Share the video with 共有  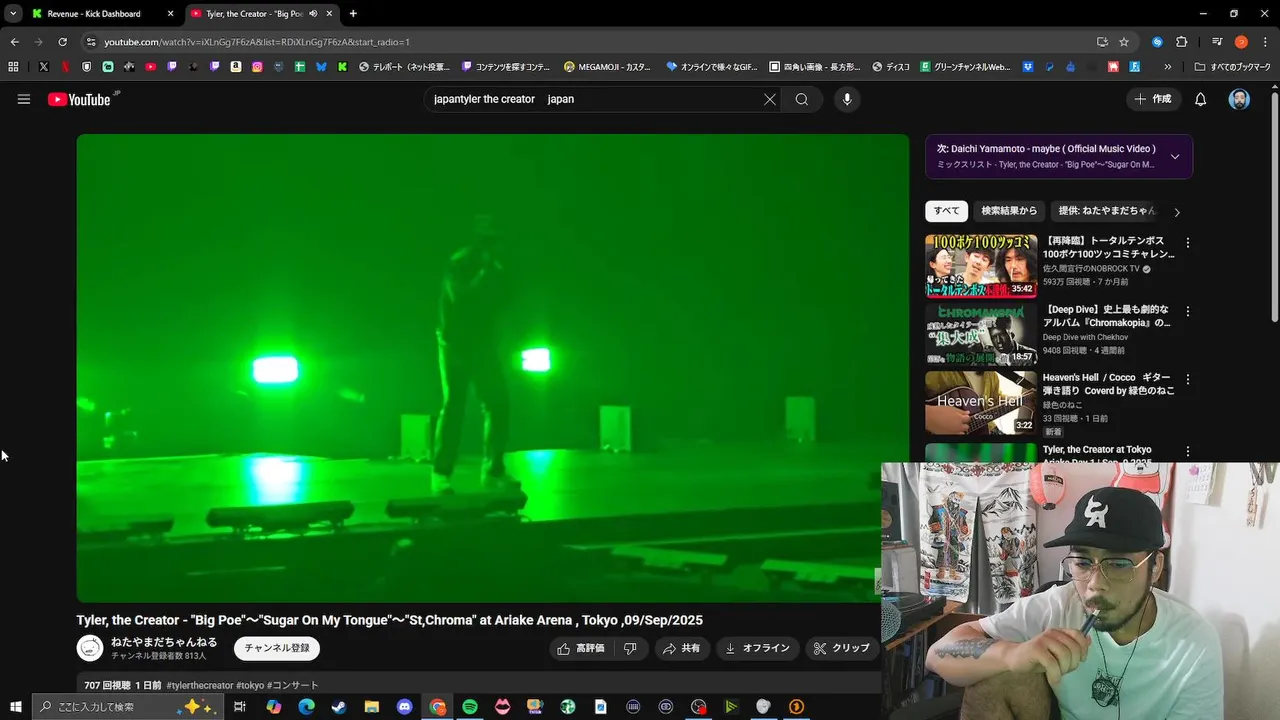681,648
